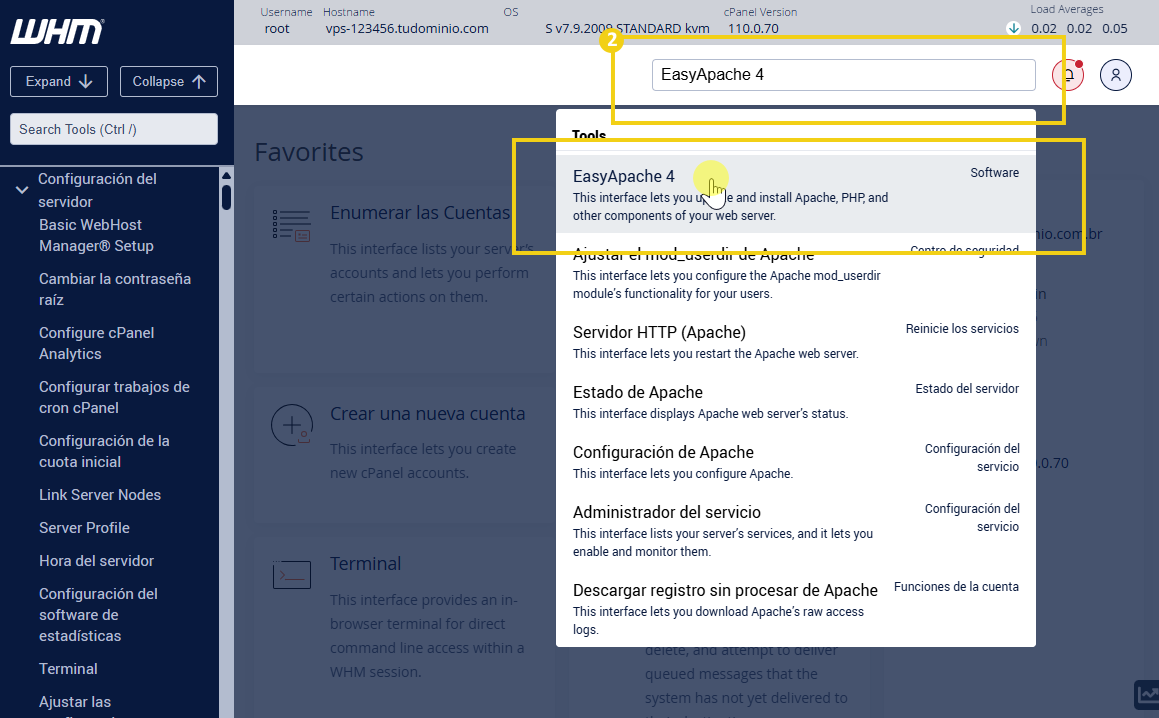1159x718 pixels.
Task: Click the hostname vps-123456.tudominio.com
Action: tap(407, 28)
